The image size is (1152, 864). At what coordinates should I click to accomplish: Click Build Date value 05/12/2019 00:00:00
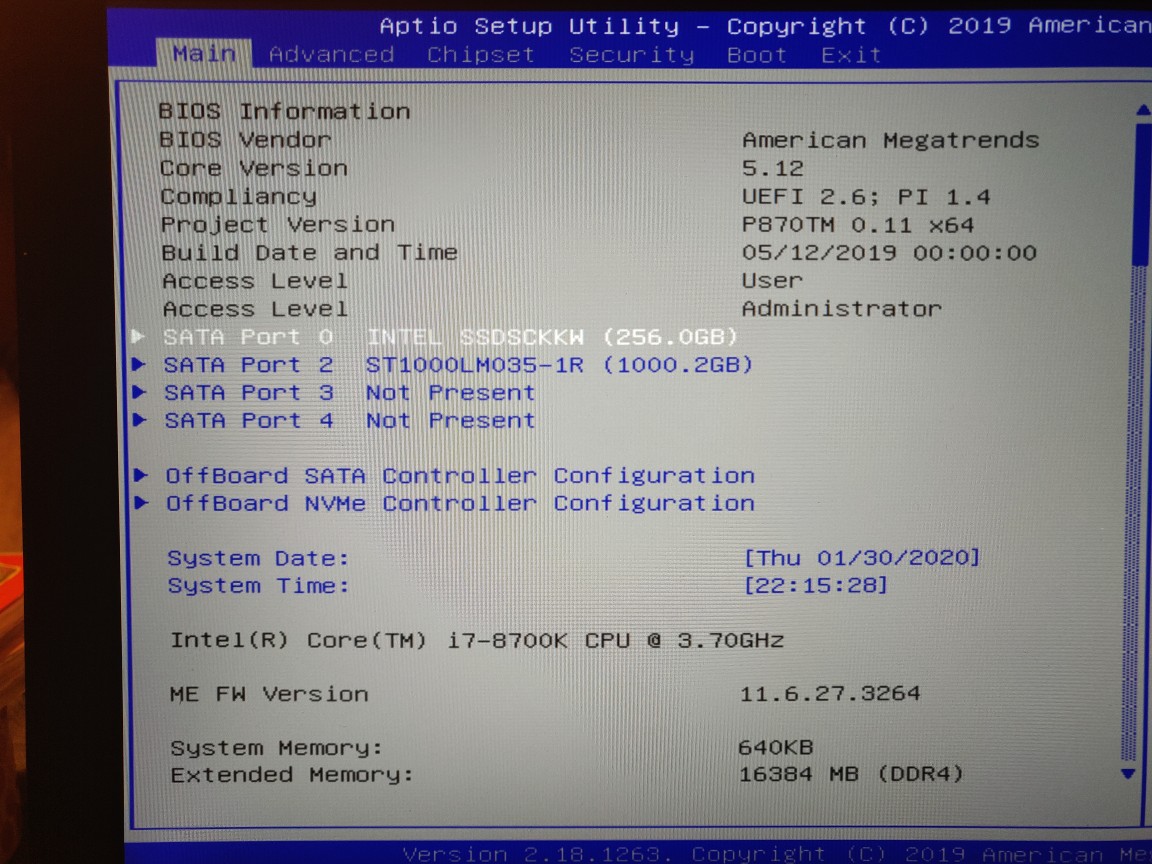point(889,252)
